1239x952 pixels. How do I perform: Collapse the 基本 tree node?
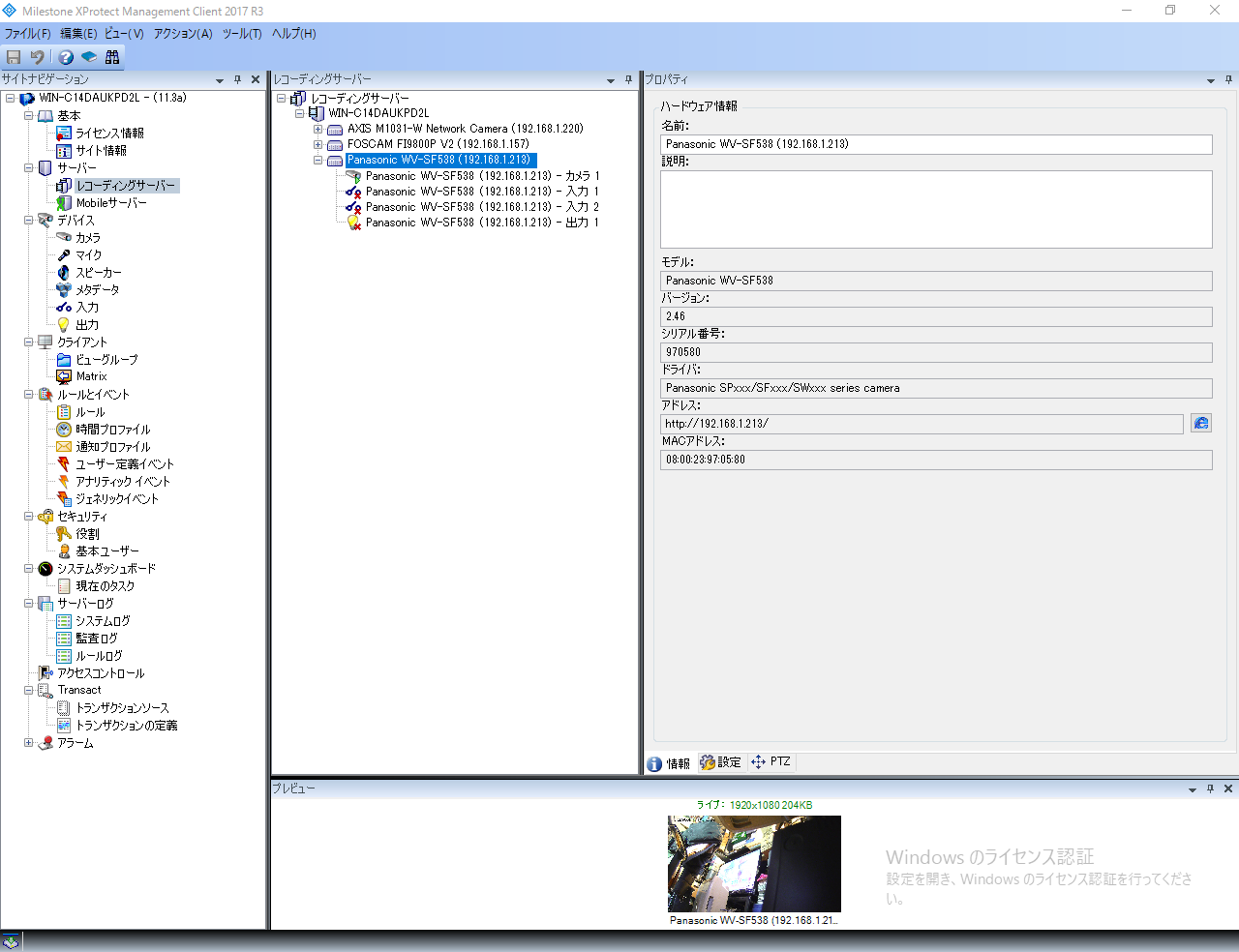[29, 115]
